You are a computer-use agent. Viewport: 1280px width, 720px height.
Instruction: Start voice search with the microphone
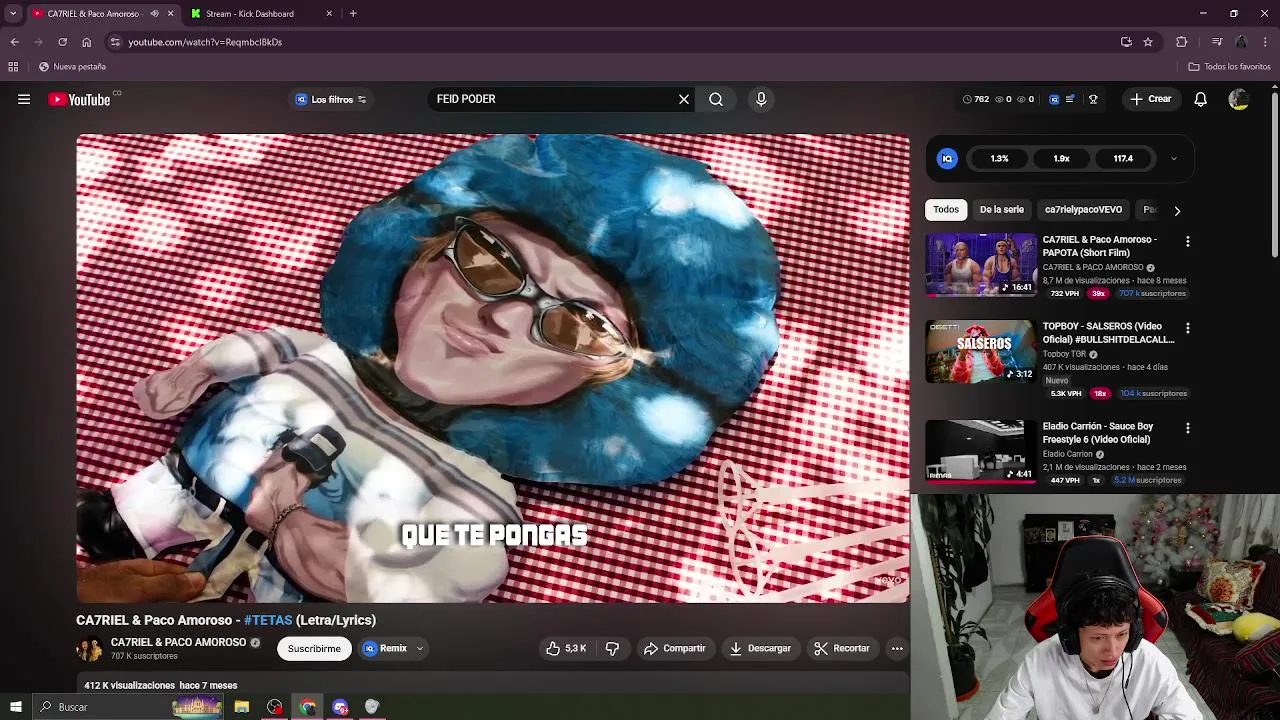(761, 99)
